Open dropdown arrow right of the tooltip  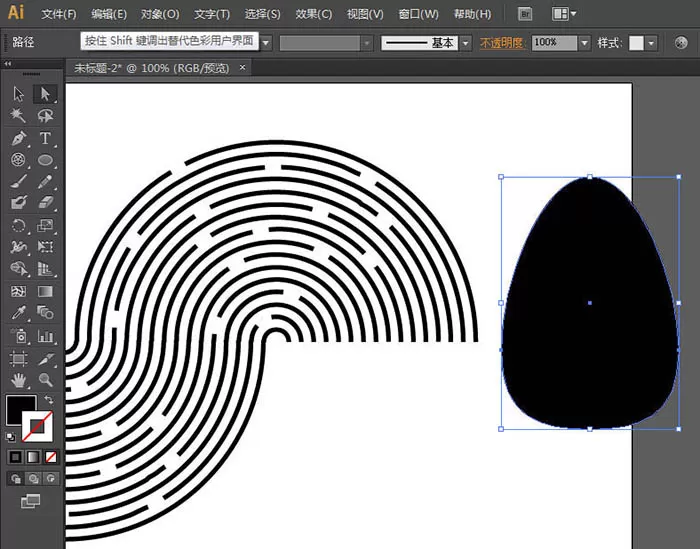tap(266, 43)
